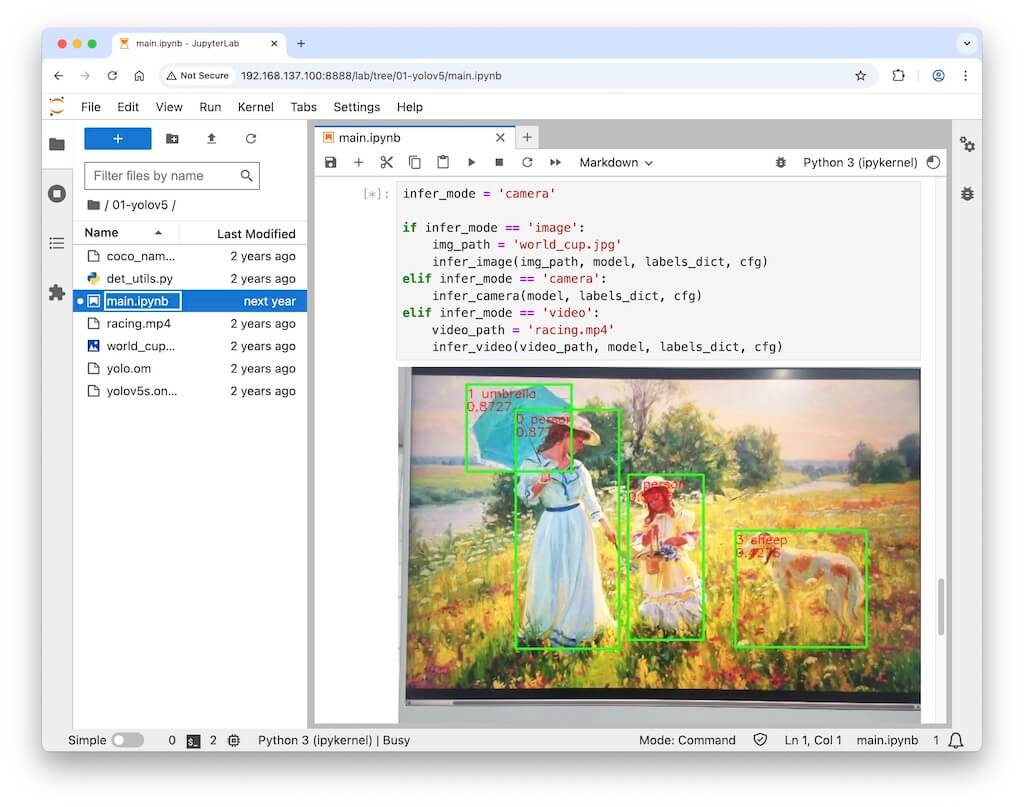Open the Markdown cell type dropdown
Image resolution: width=1024 pixels, height=807 pixels.
(x=616, y=163)
